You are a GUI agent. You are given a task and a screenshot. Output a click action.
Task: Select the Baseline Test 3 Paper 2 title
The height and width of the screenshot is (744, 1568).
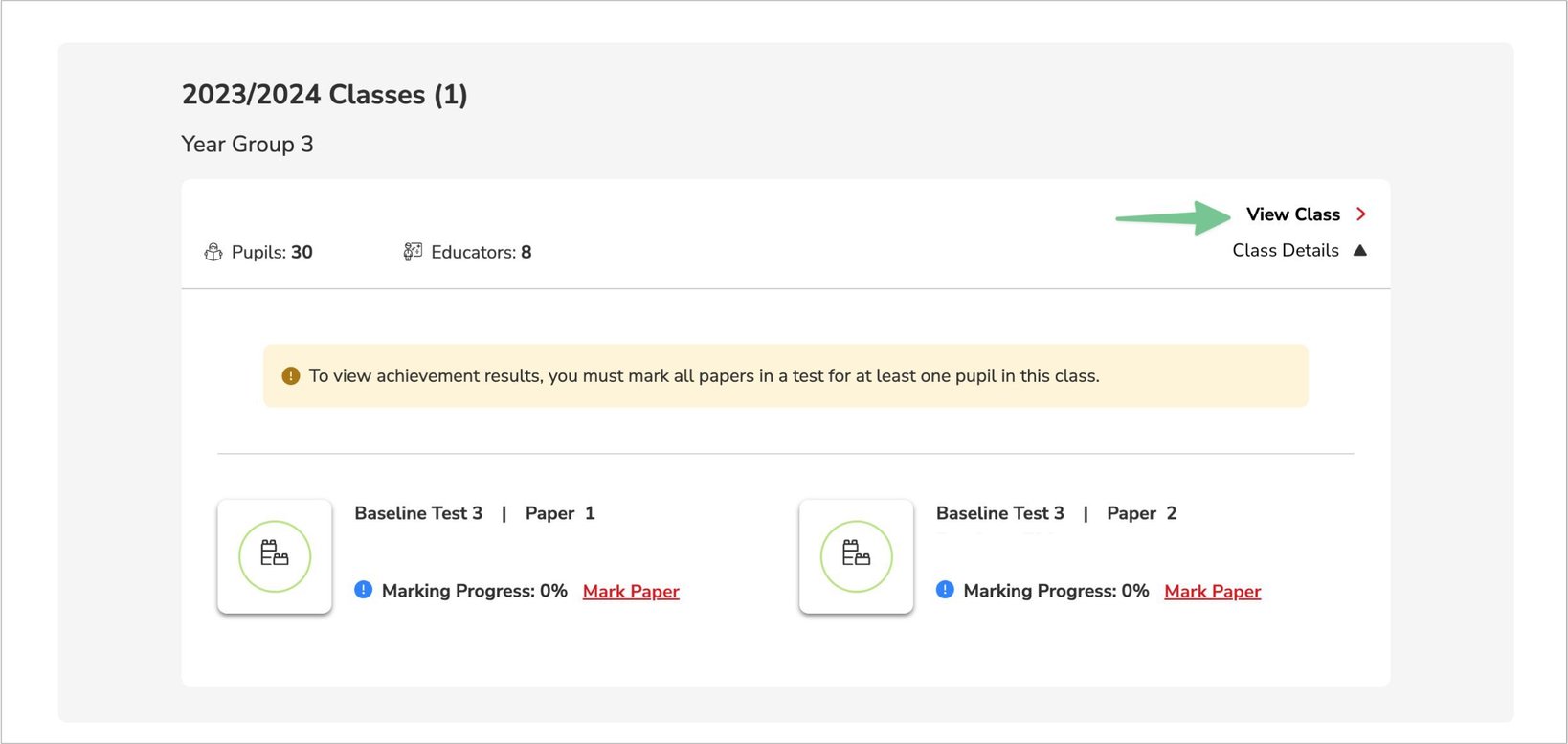(x=1056, y=513)
